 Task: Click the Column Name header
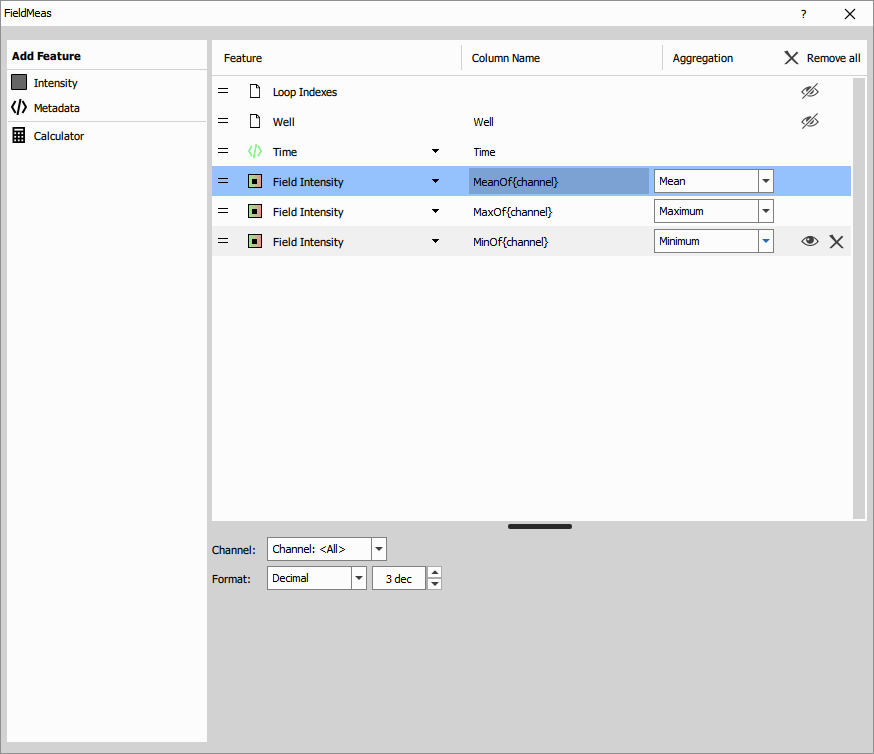(x=506, y=58)
